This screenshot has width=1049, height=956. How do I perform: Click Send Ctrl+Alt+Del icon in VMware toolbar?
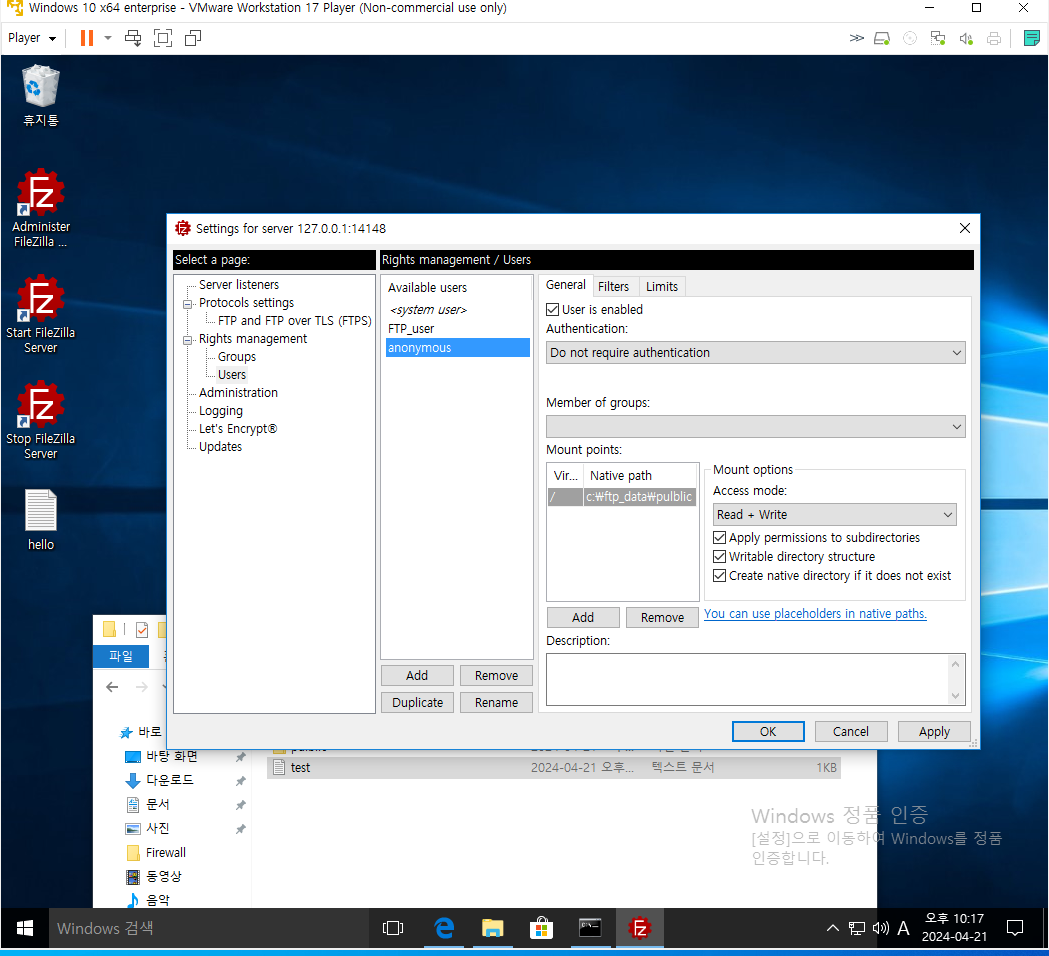(133, 38)
